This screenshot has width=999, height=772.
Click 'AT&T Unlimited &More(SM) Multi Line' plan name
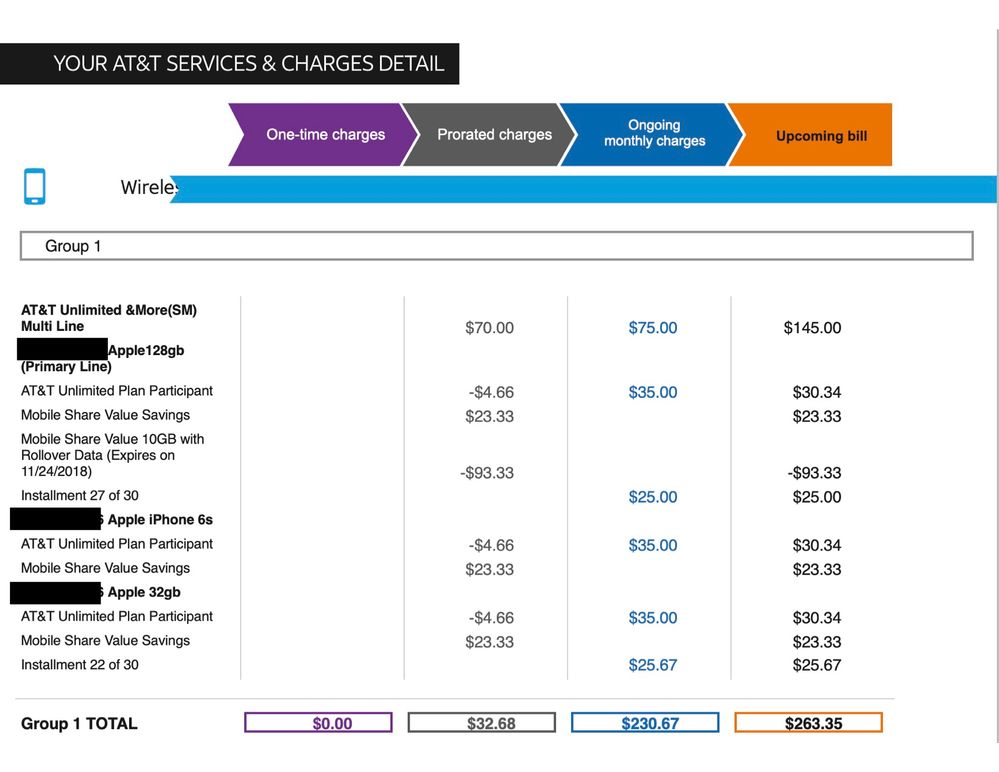coord(108,318)
